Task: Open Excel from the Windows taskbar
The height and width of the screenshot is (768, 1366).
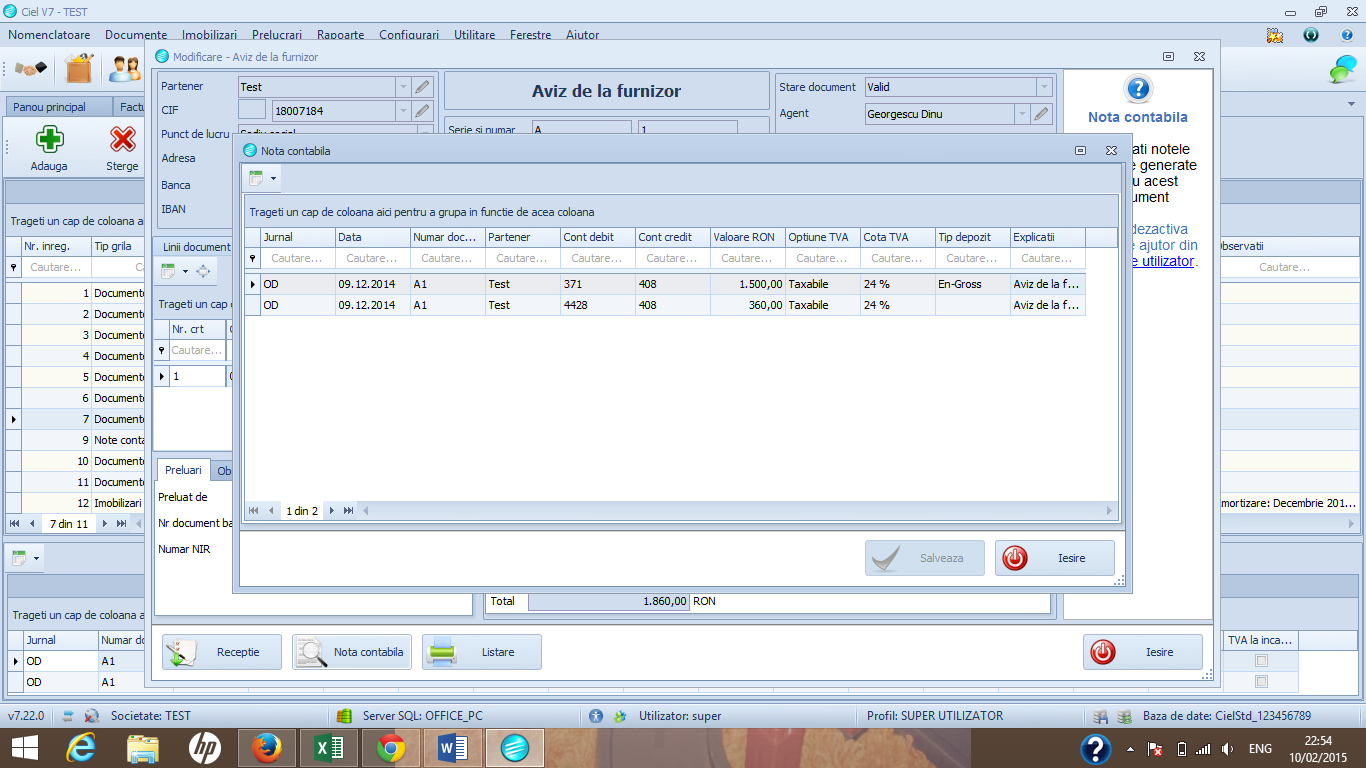Action: [329, 748]
